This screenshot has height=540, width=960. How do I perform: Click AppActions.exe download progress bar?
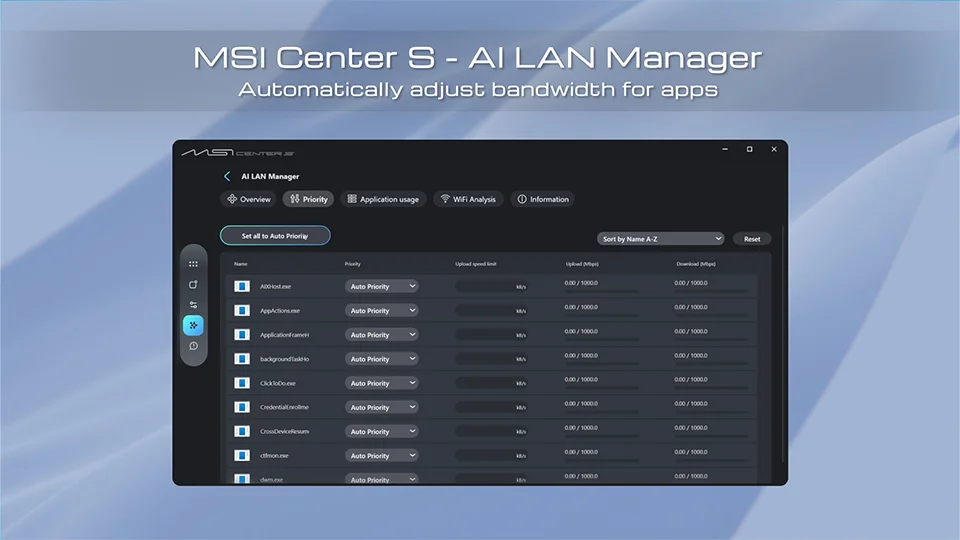[711, 315]
